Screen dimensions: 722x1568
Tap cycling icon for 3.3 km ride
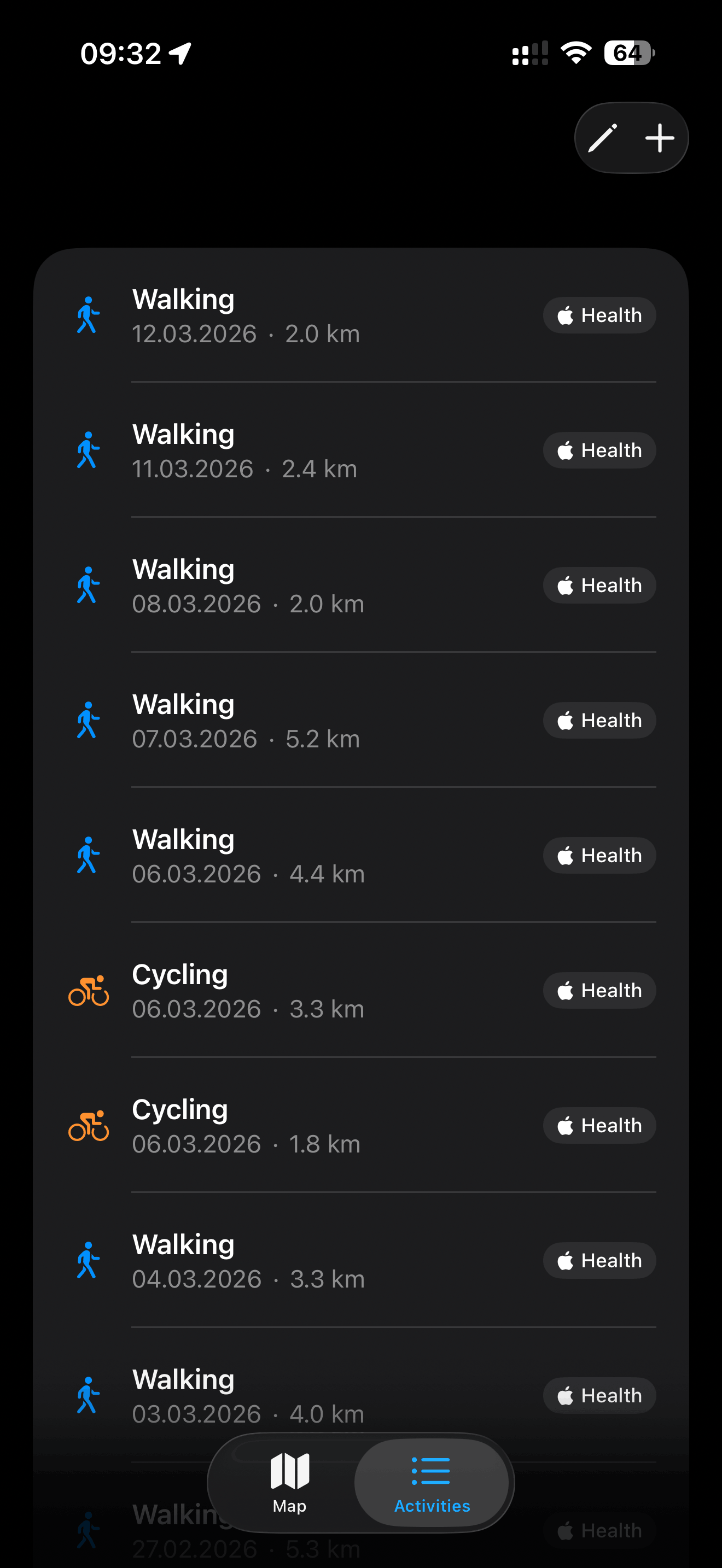coord(88,990)
